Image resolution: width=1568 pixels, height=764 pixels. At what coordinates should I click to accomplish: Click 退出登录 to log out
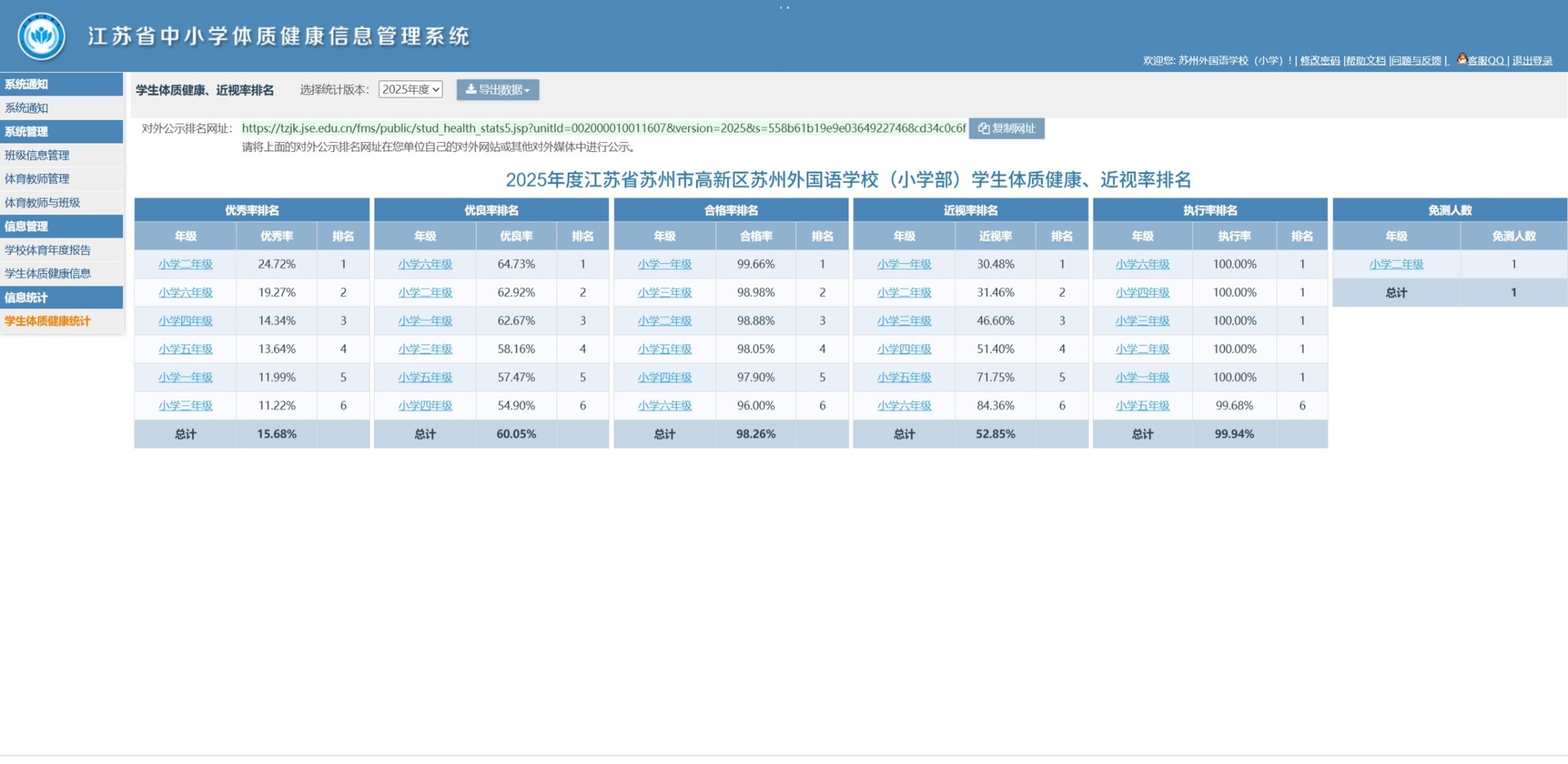click(1533, 60)
